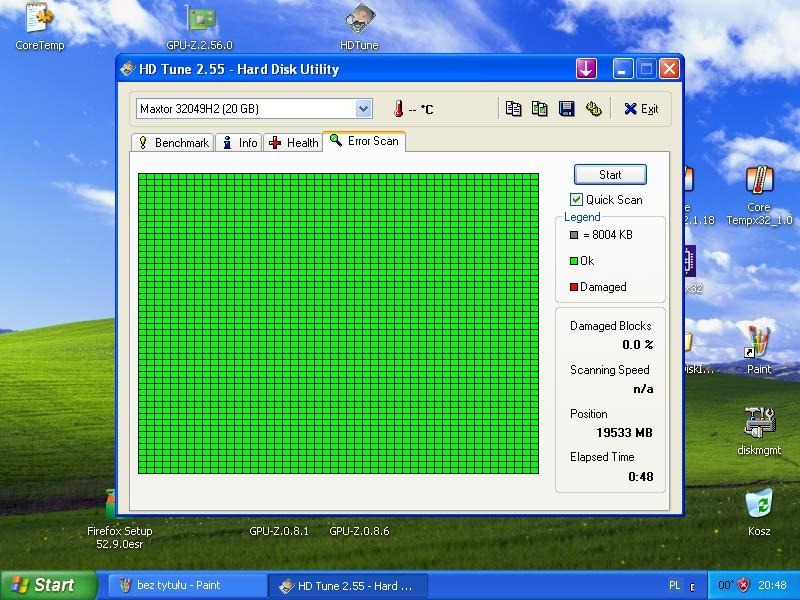Image resolution: width=800 pixels, height=600 pixels.
Task: Select the Core Tempx32_1.0 desktop icon
Action: [x=759, y=195]
